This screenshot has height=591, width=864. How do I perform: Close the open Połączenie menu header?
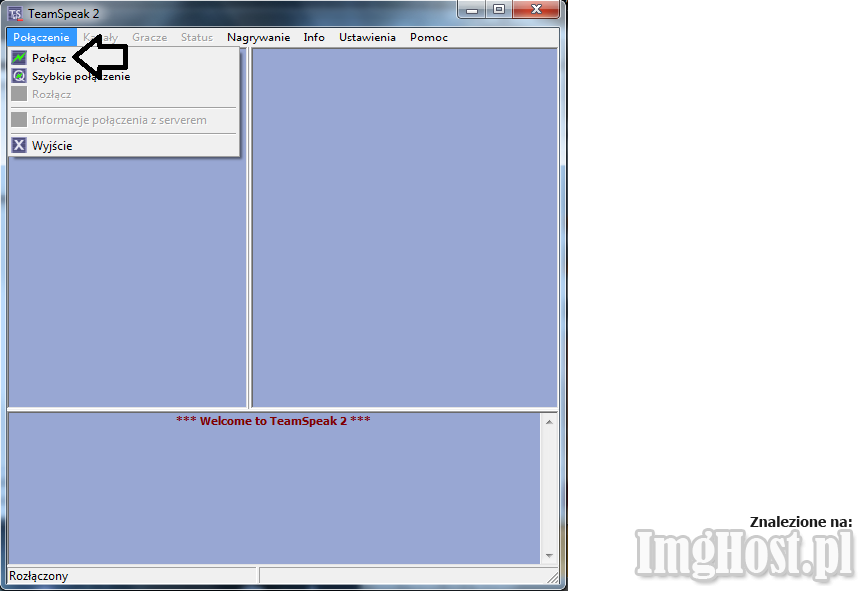point(41,37)
